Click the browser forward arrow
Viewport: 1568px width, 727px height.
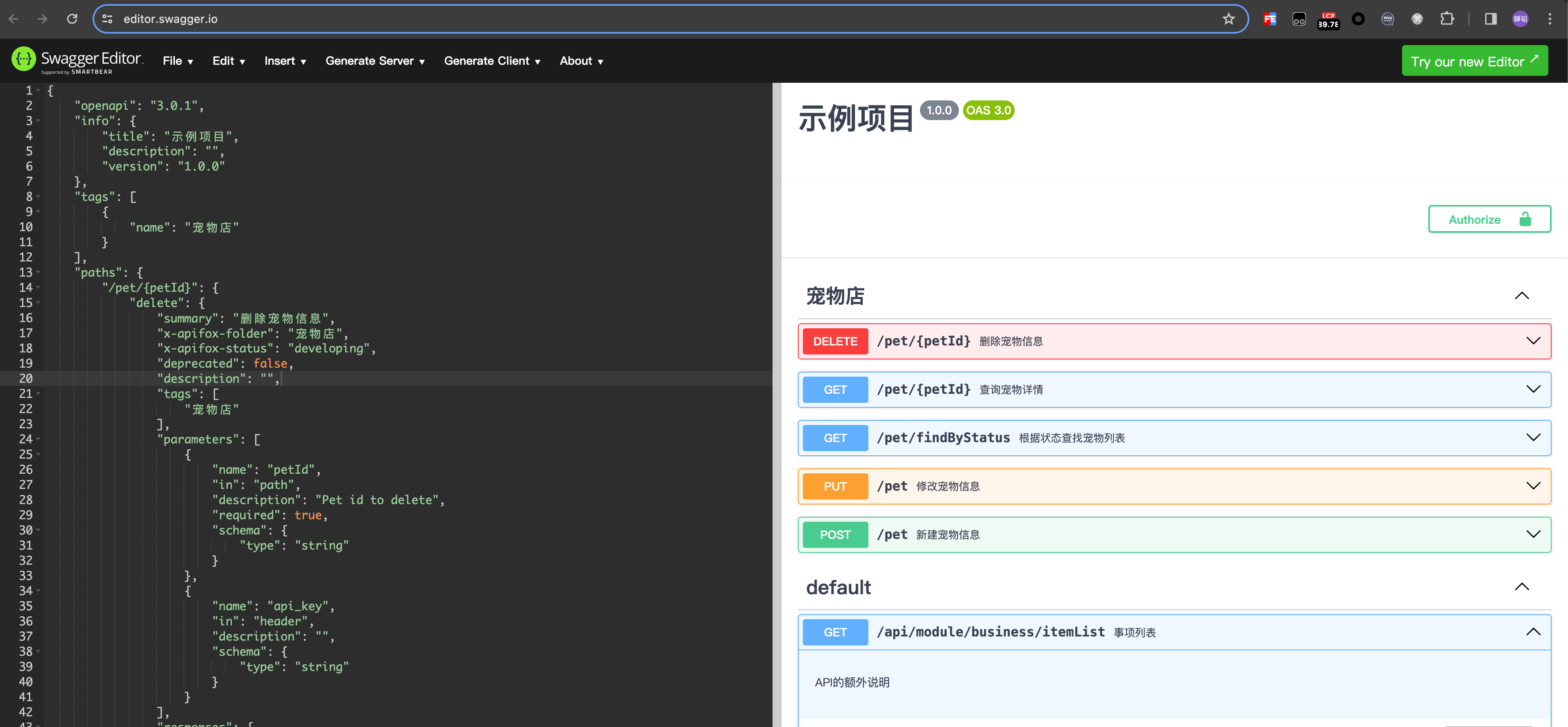pos(43,19)
